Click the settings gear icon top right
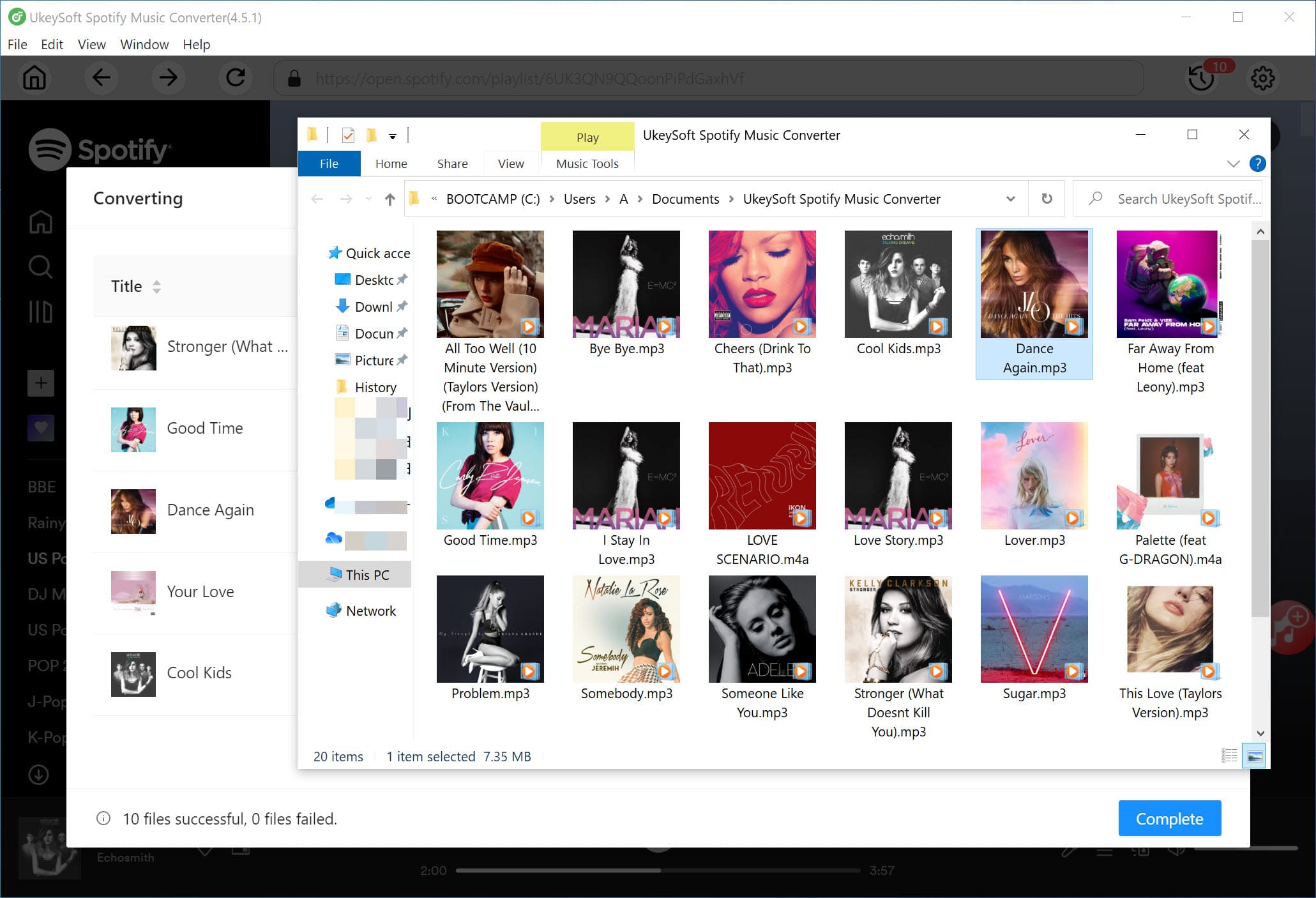1316x898 pixels. point(1263,79)
